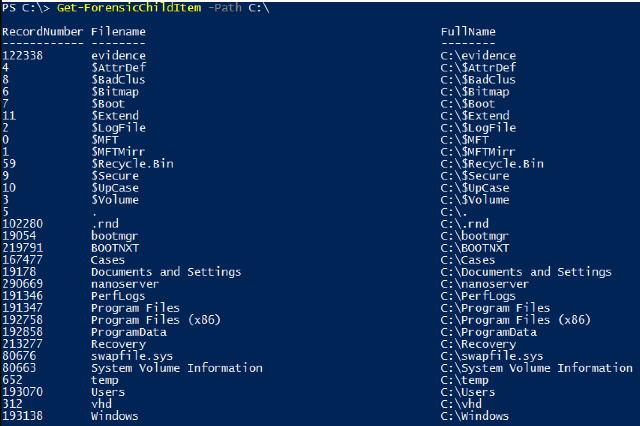Click the $Recycle.Bin filename entry
This screenshot has width=640, height=426.
coord(132,164)
